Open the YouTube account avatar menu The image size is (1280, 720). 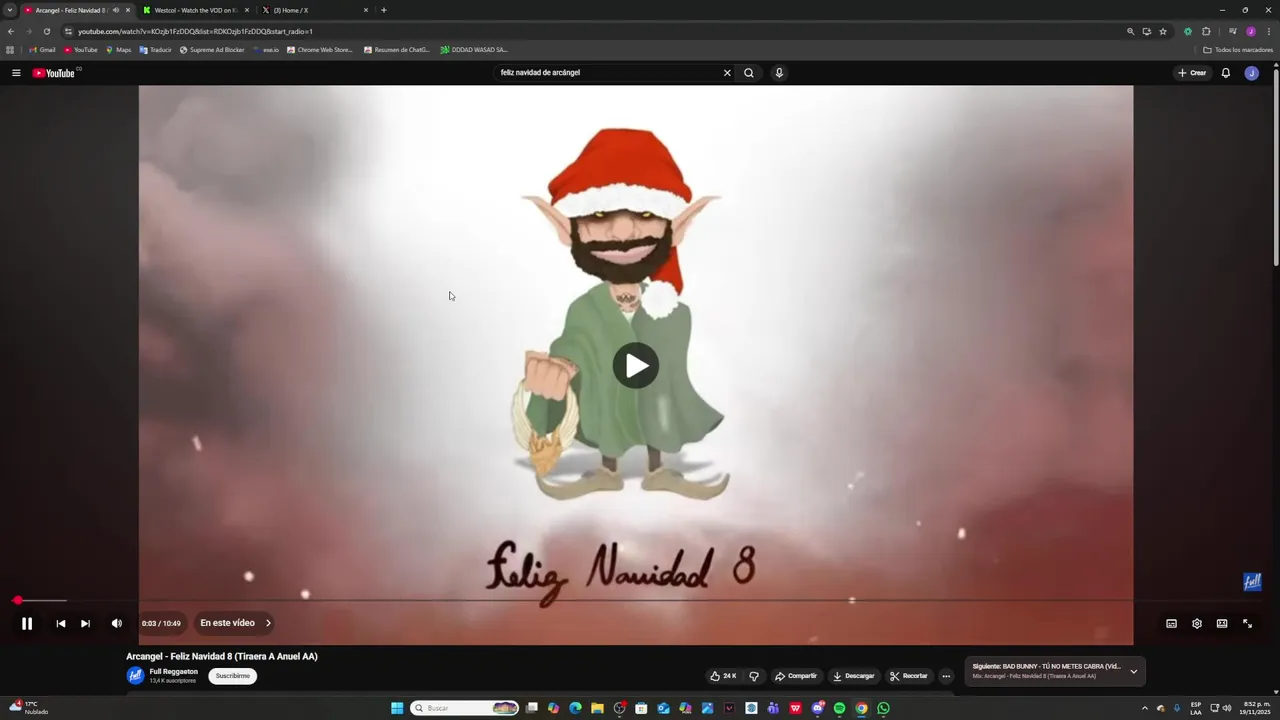tap(1251, 73)
